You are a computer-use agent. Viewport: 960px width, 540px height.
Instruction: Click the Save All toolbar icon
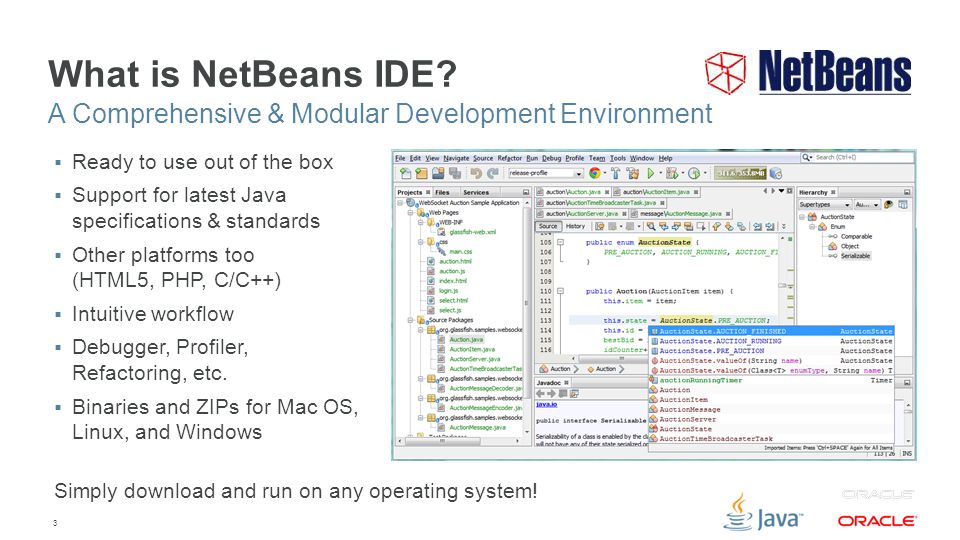coord(455,173)
